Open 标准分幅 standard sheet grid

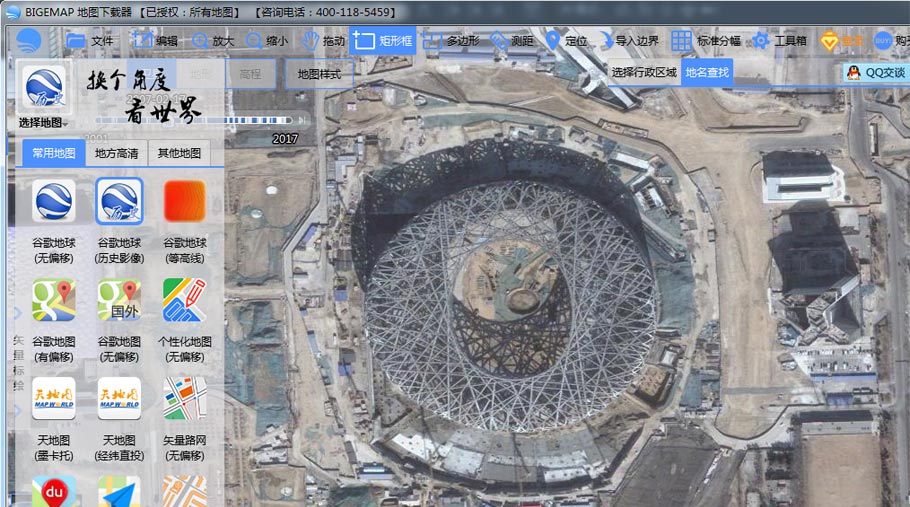(706, 41)
